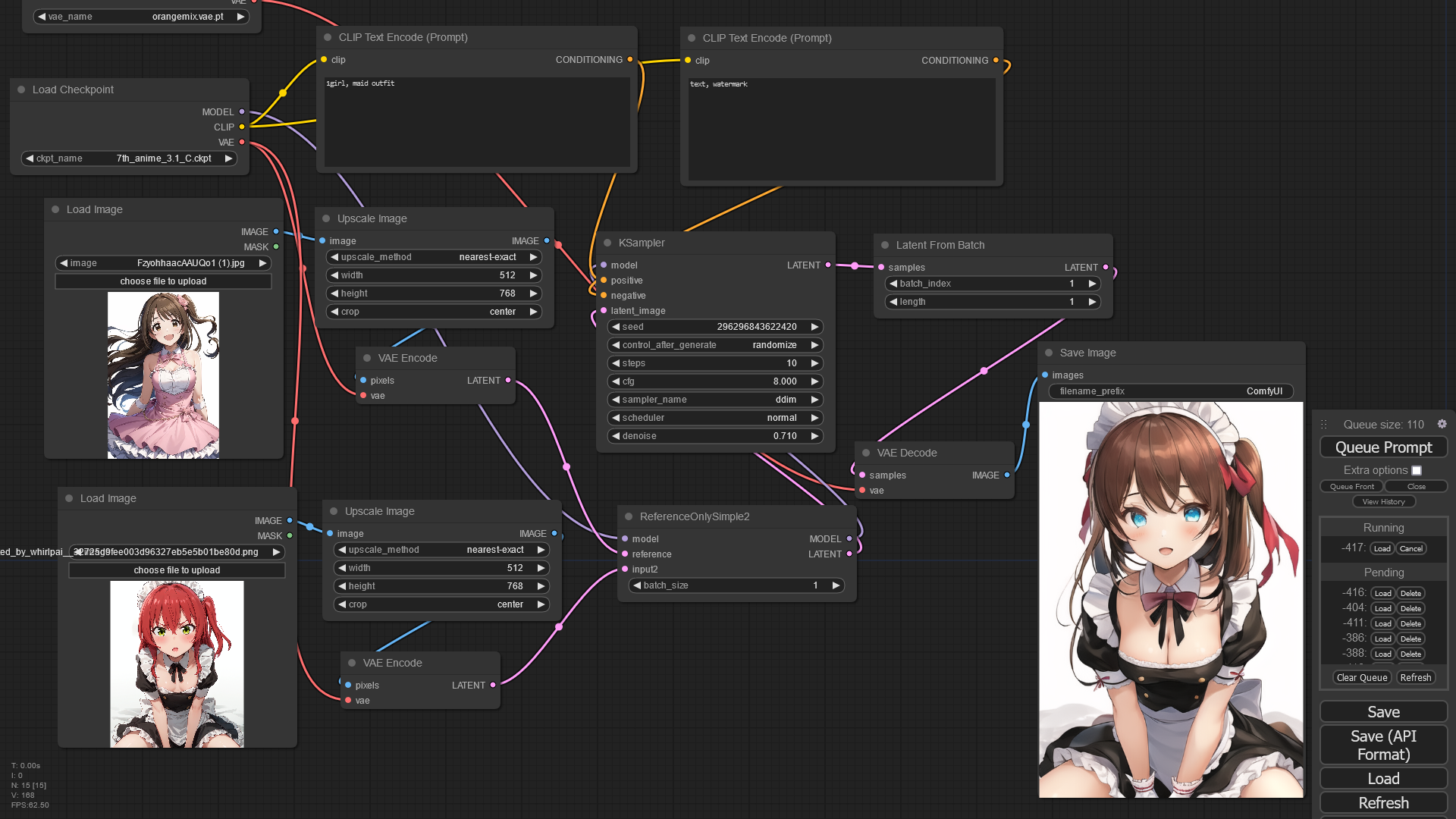Cancel the running job -417
The image size is (1456, 819).
[1411, 548]
